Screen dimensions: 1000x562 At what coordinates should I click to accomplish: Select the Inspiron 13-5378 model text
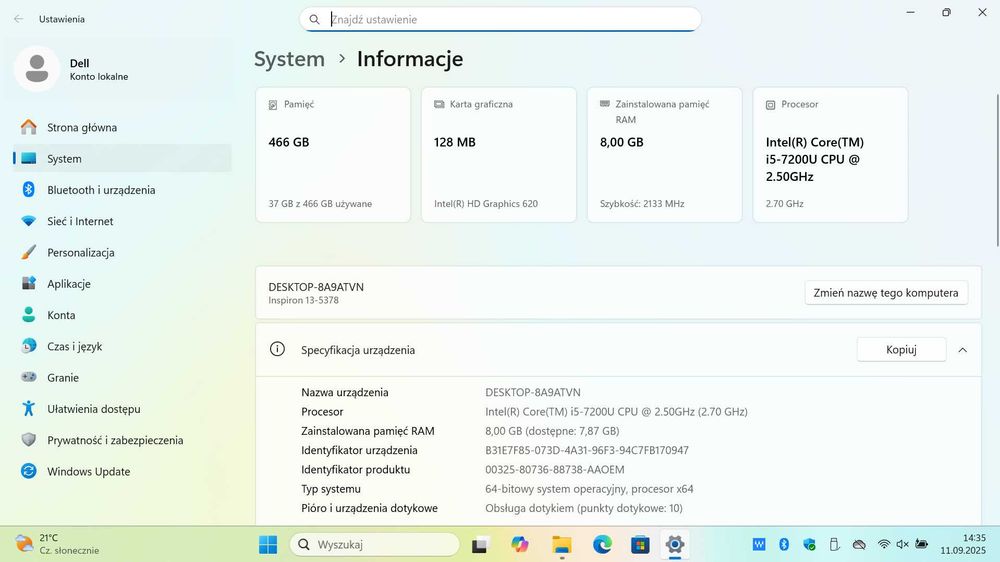pyautogui.click(x=304, y=300)
